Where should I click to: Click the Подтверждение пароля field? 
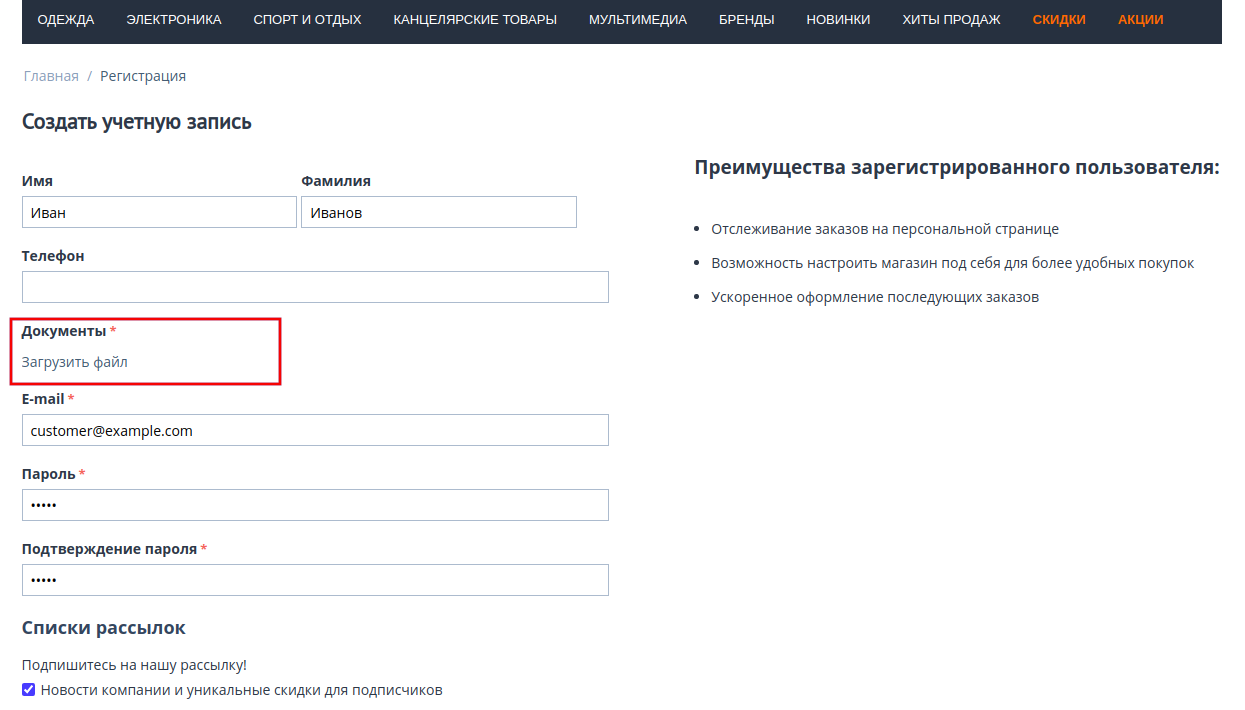(x=315, y=580)
